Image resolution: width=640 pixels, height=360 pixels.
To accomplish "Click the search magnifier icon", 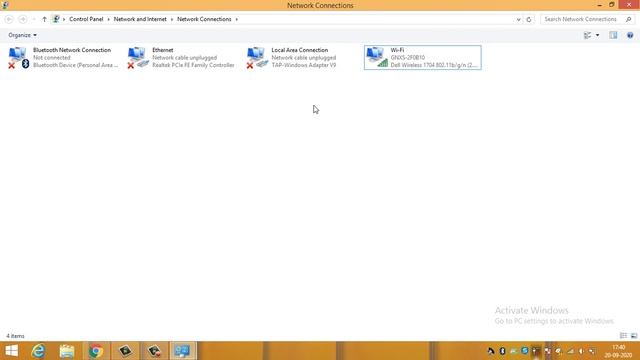I will coord(629,19).
